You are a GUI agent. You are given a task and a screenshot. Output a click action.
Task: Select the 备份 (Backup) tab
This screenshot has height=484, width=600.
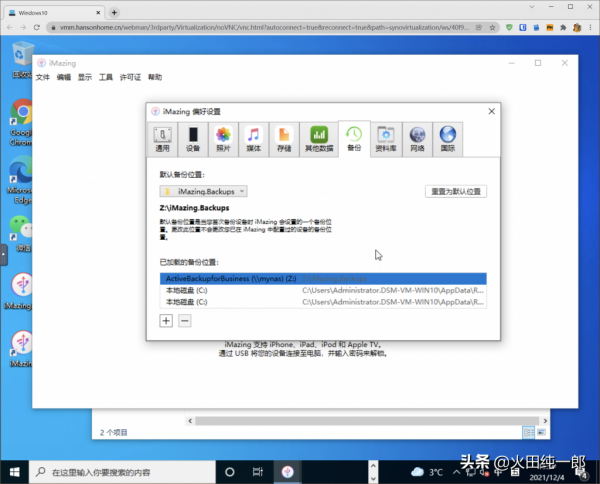click(x=354, y=139)
